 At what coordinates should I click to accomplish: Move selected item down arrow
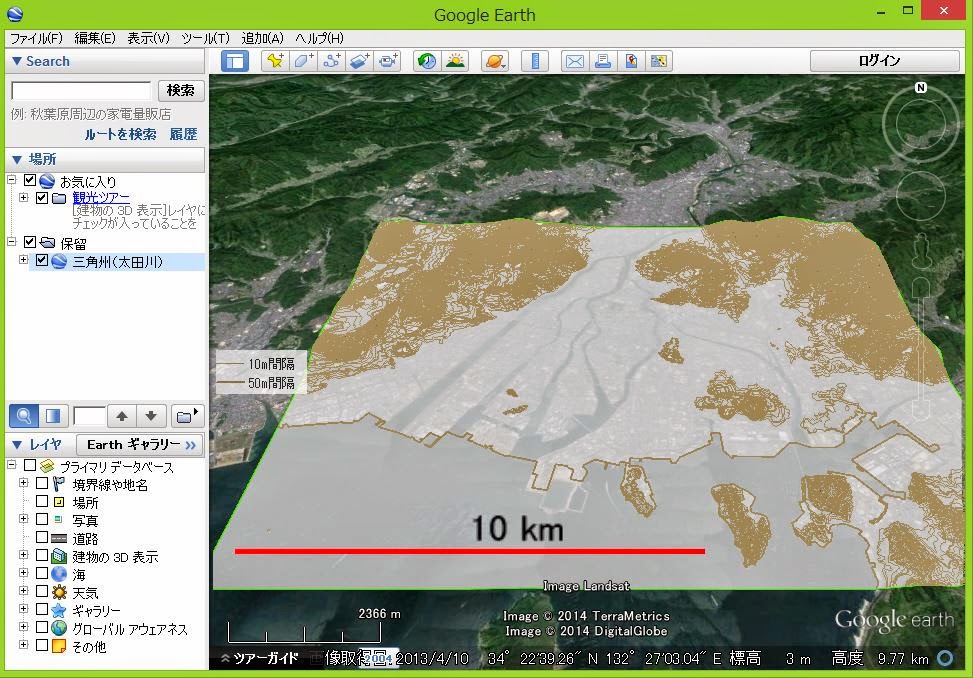click(151, 416)
